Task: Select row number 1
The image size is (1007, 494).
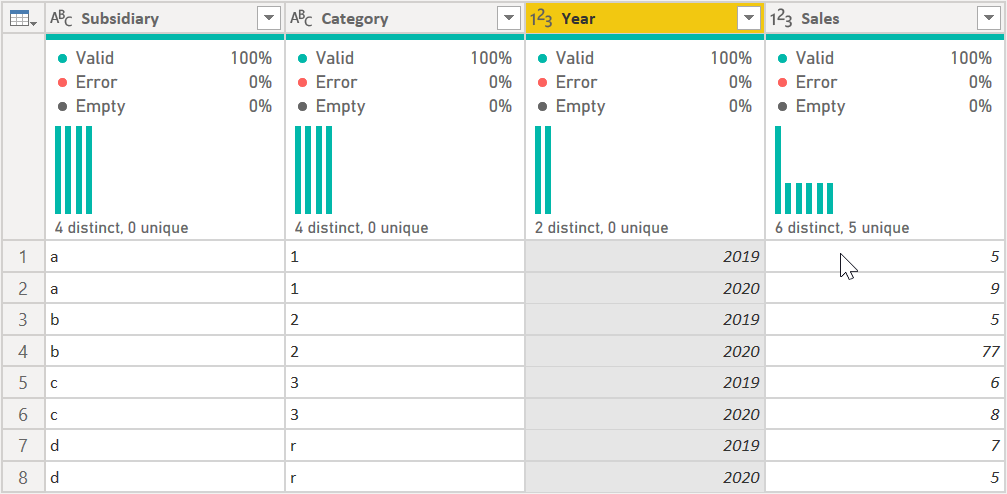Action: pos(23,256)
